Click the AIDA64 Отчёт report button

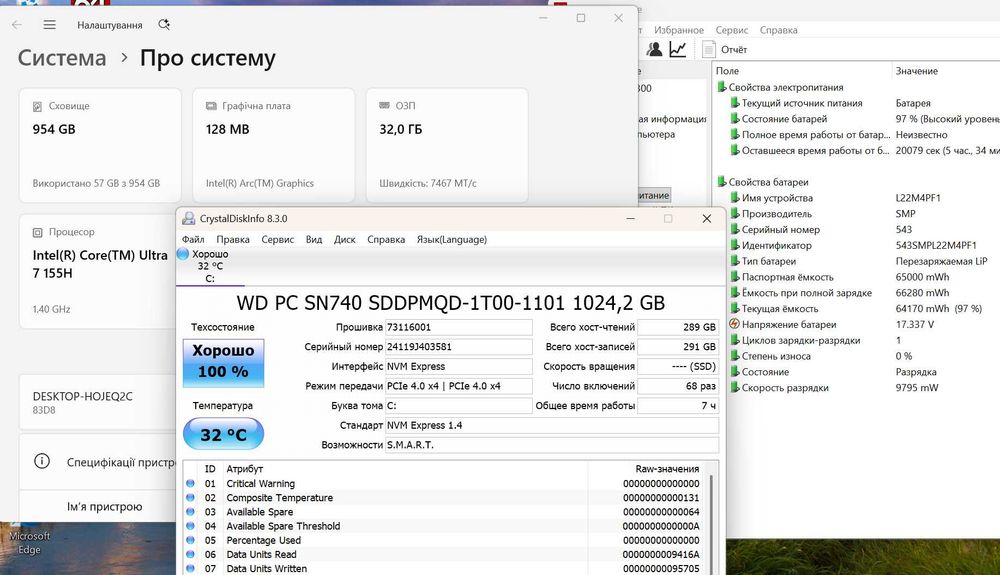724,49
